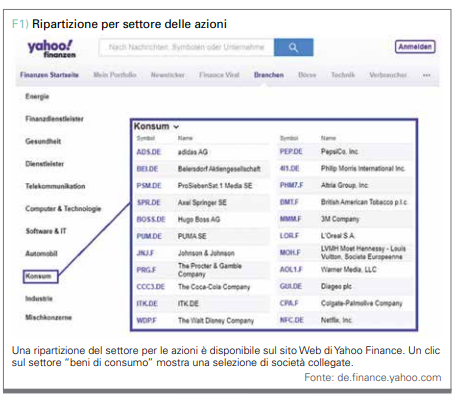
Task: Switch to the Branchen tab
Action: (x=269, y=75)
